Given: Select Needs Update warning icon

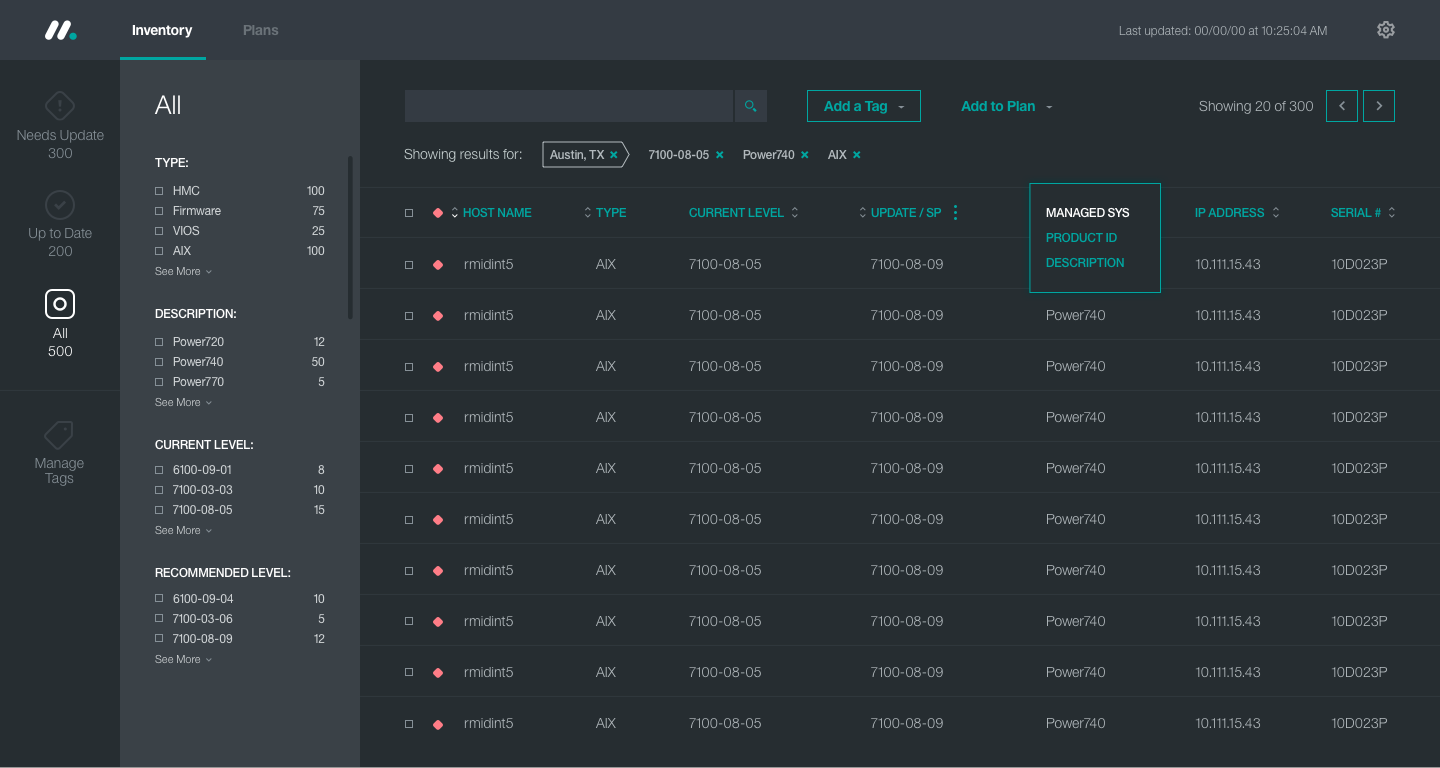Looking at the screenshot, I should pyautogui.click(x=60, y=106).
